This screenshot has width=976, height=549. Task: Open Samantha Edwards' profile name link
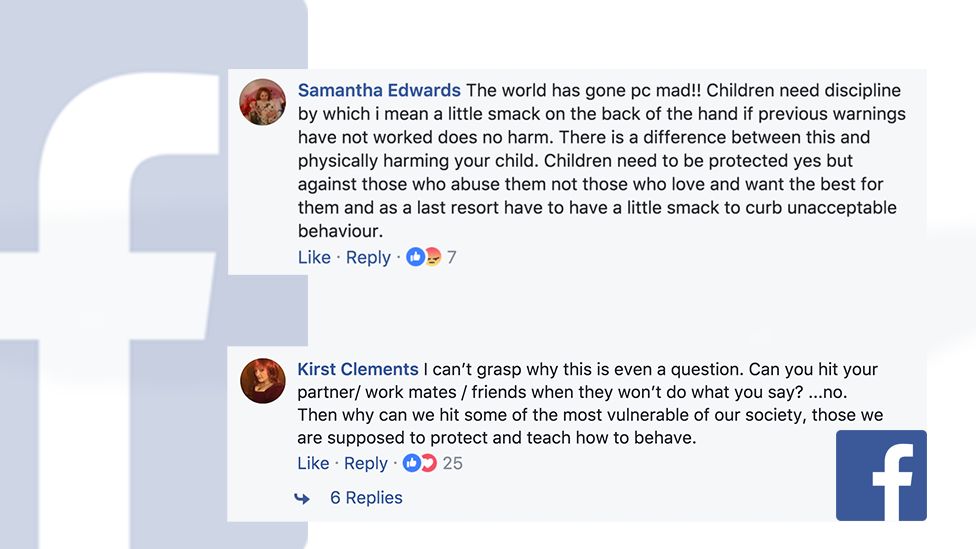coord(379,91)
